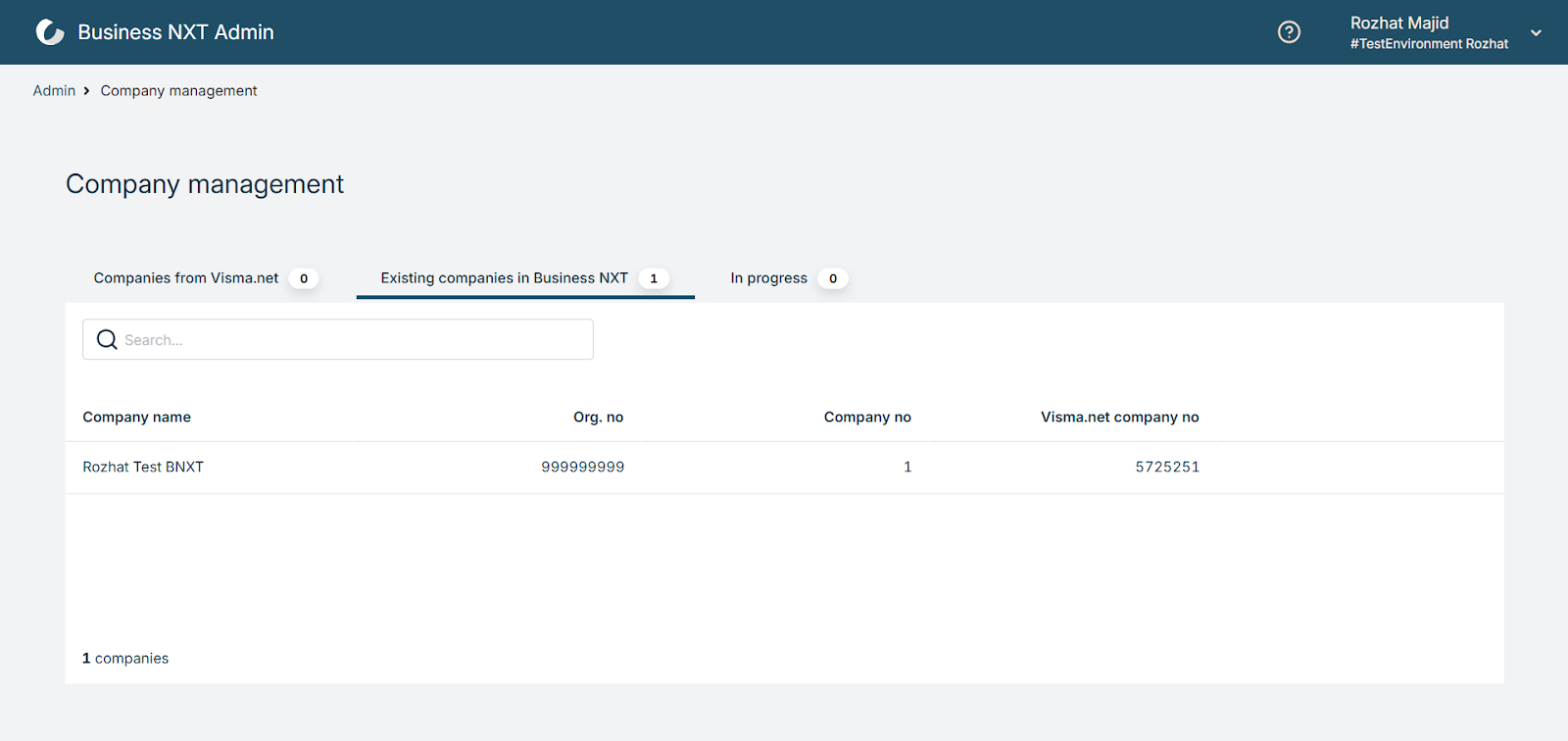This screenshot has height=741, width=1568.
Task: Open the help question mark icon
Action: point(1290,32)
